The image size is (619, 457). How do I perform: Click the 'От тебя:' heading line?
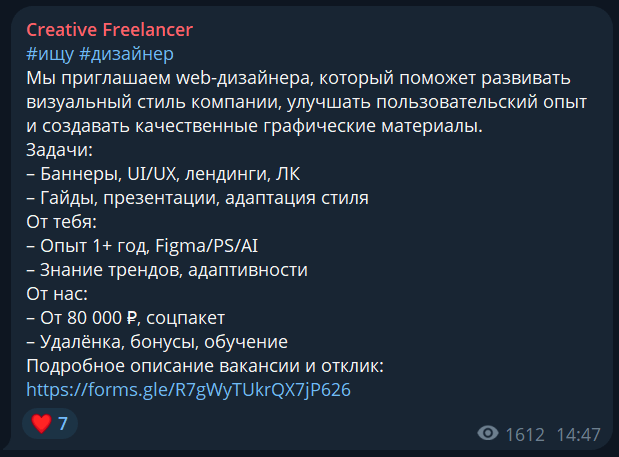(x=61, y=222)
